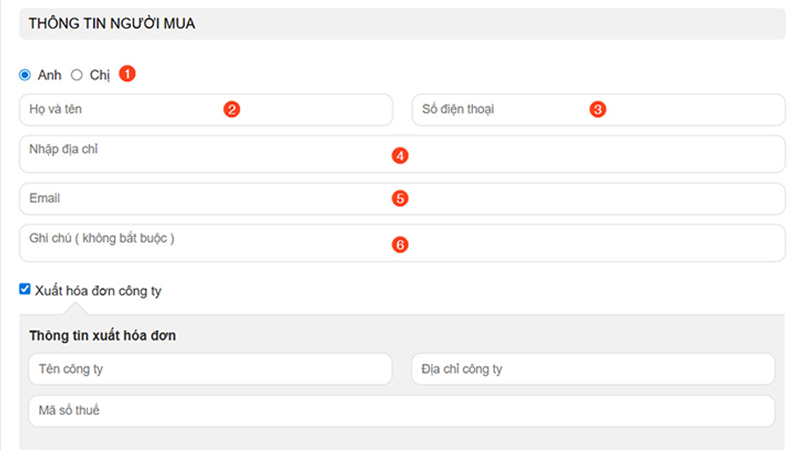This screenshot has width=800, height=450.
Task: Click the Xuất hóa đơn công ty label text
Action: click(98, 291)
